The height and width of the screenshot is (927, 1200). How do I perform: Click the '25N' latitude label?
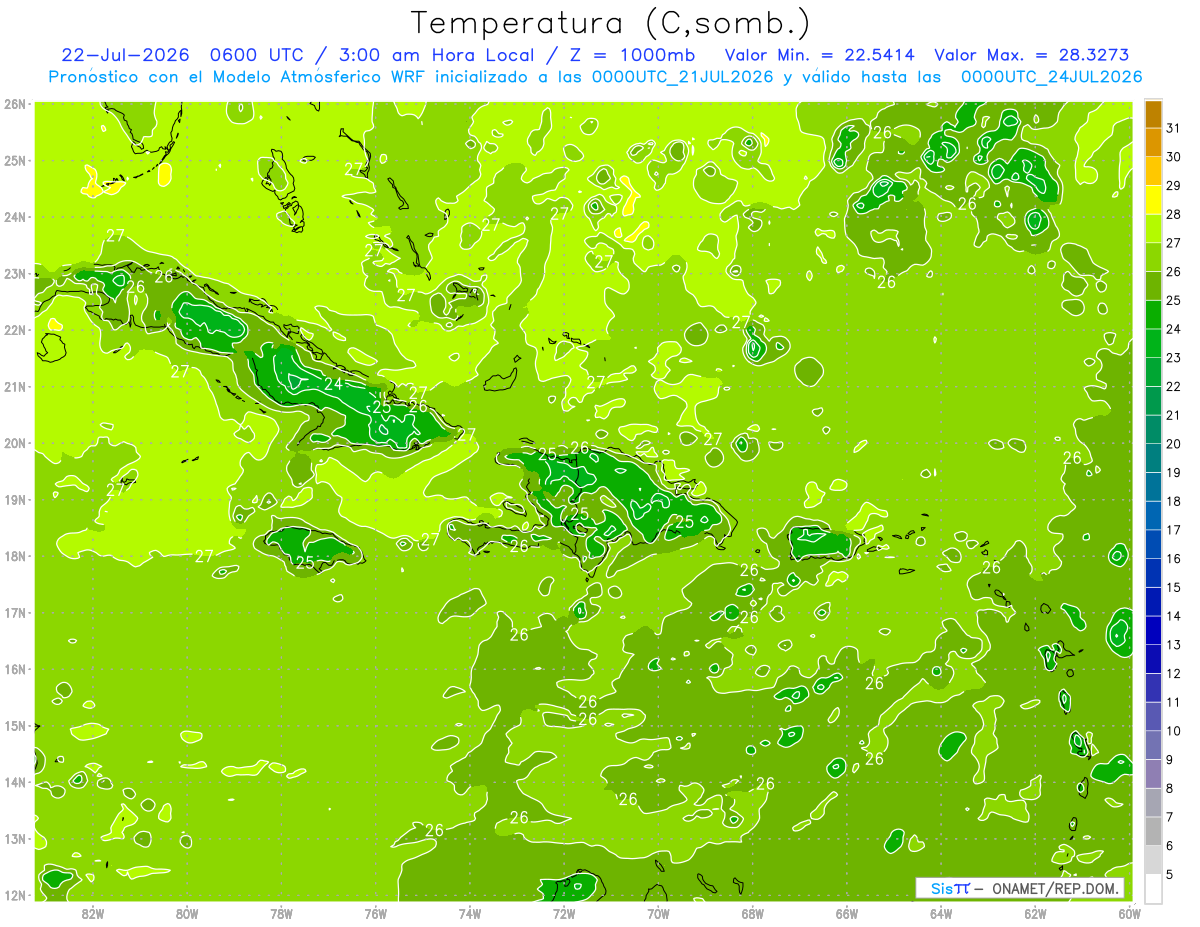(x=16, y=160)
